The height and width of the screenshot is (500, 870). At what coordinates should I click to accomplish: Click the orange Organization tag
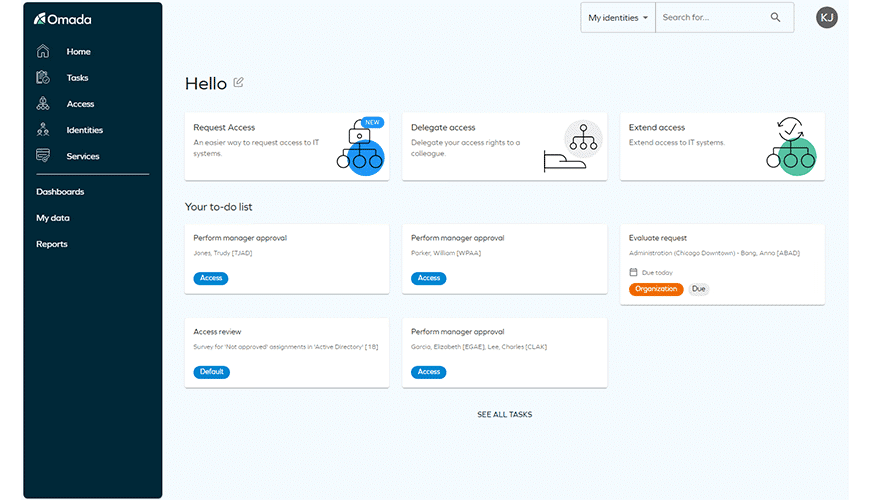pyautogui.click(x=656, y=289)
